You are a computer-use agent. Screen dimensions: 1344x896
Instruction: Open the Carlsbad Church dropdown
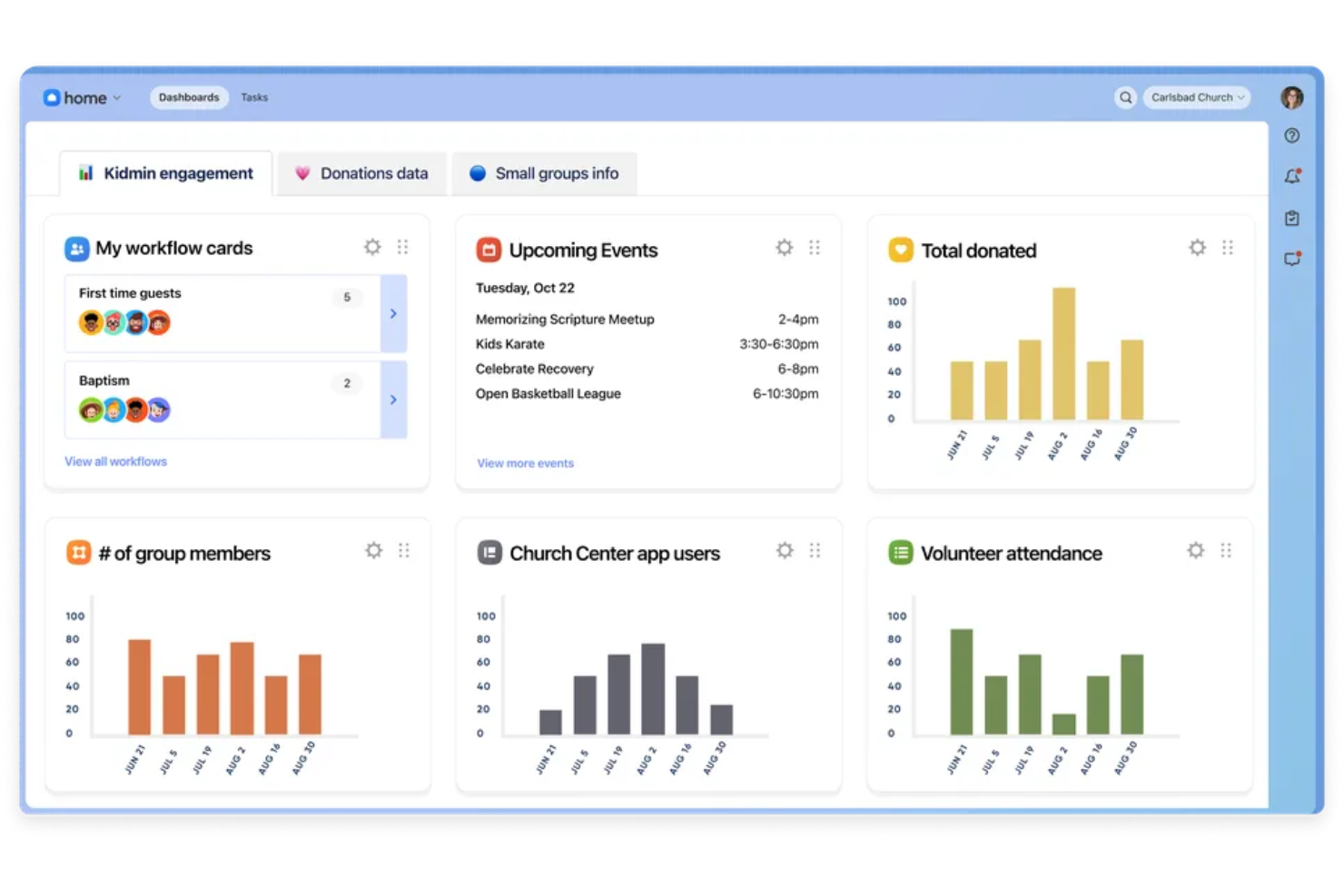1196,97
